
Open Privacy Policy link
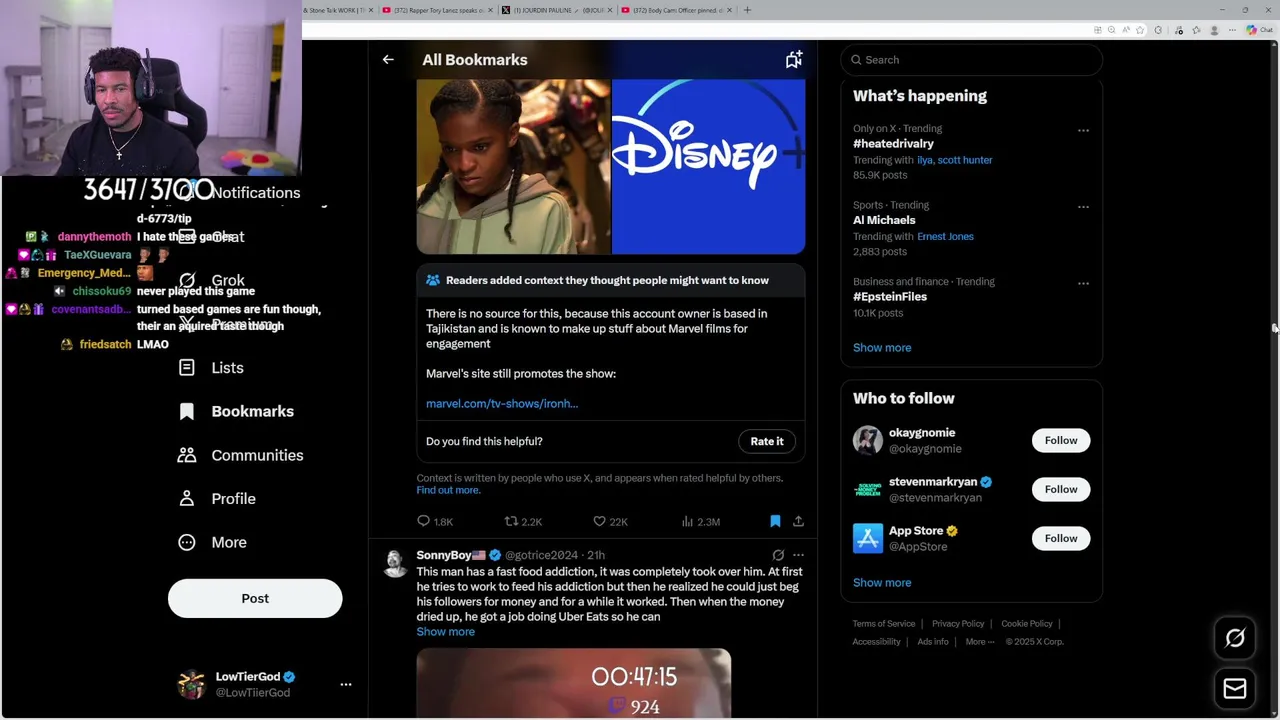click(958, 624)
